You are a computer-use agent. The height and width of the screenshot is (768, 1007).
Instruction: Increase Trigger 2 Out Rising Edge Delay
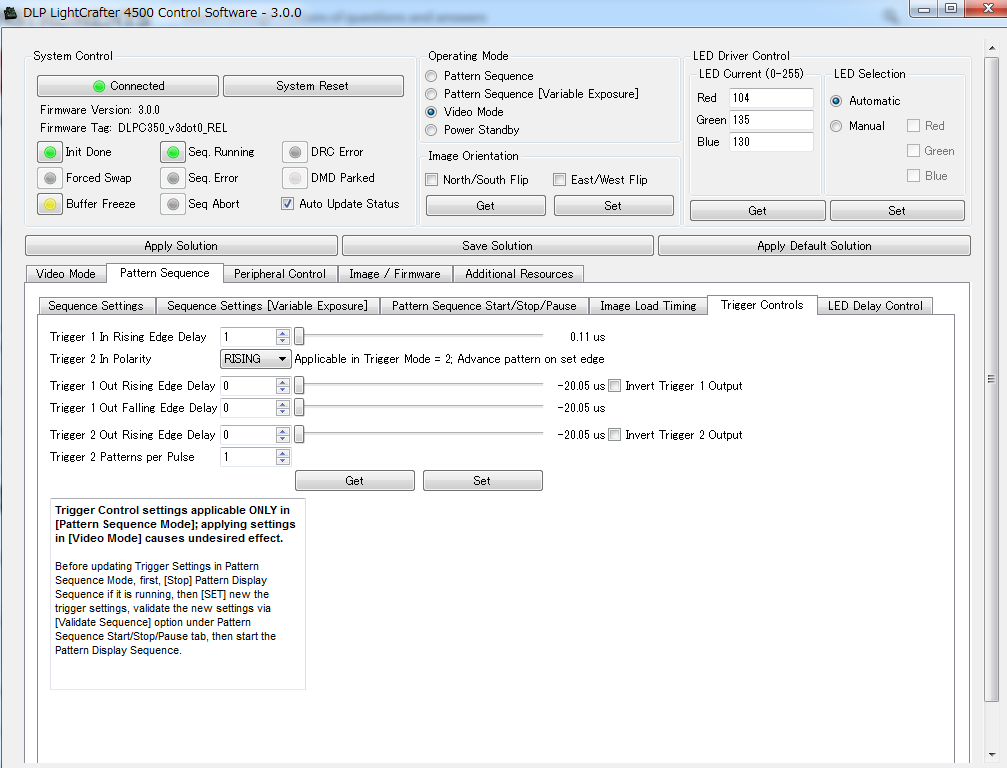[x=283, y=431]
